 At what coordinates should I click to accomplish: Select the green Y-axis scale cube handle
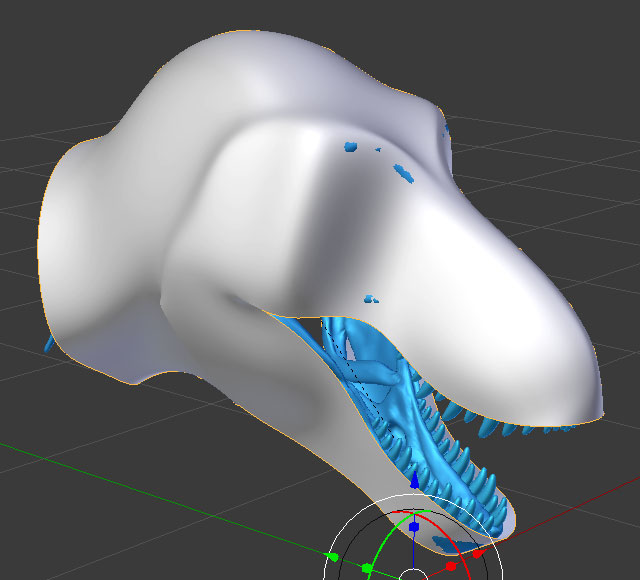[367, 568]
